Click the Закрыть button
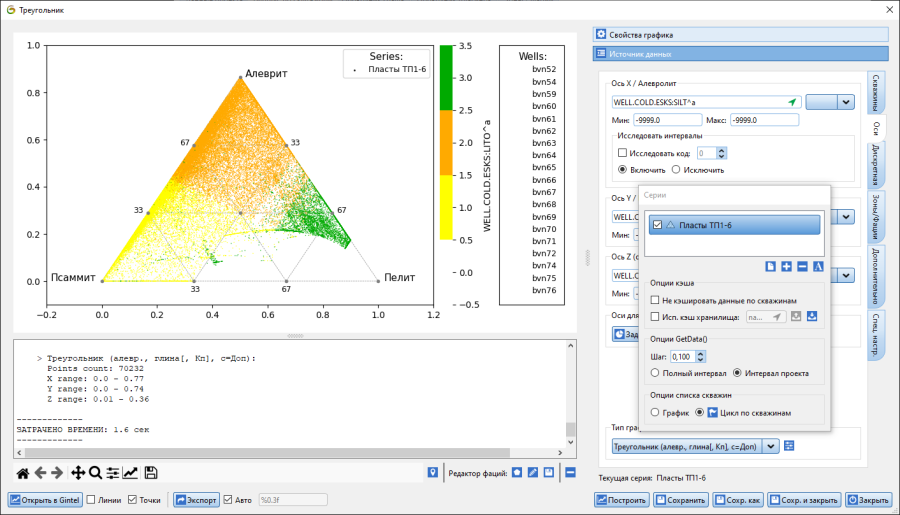The height and width of the screenshot is (515, 900). click(869, 500)
